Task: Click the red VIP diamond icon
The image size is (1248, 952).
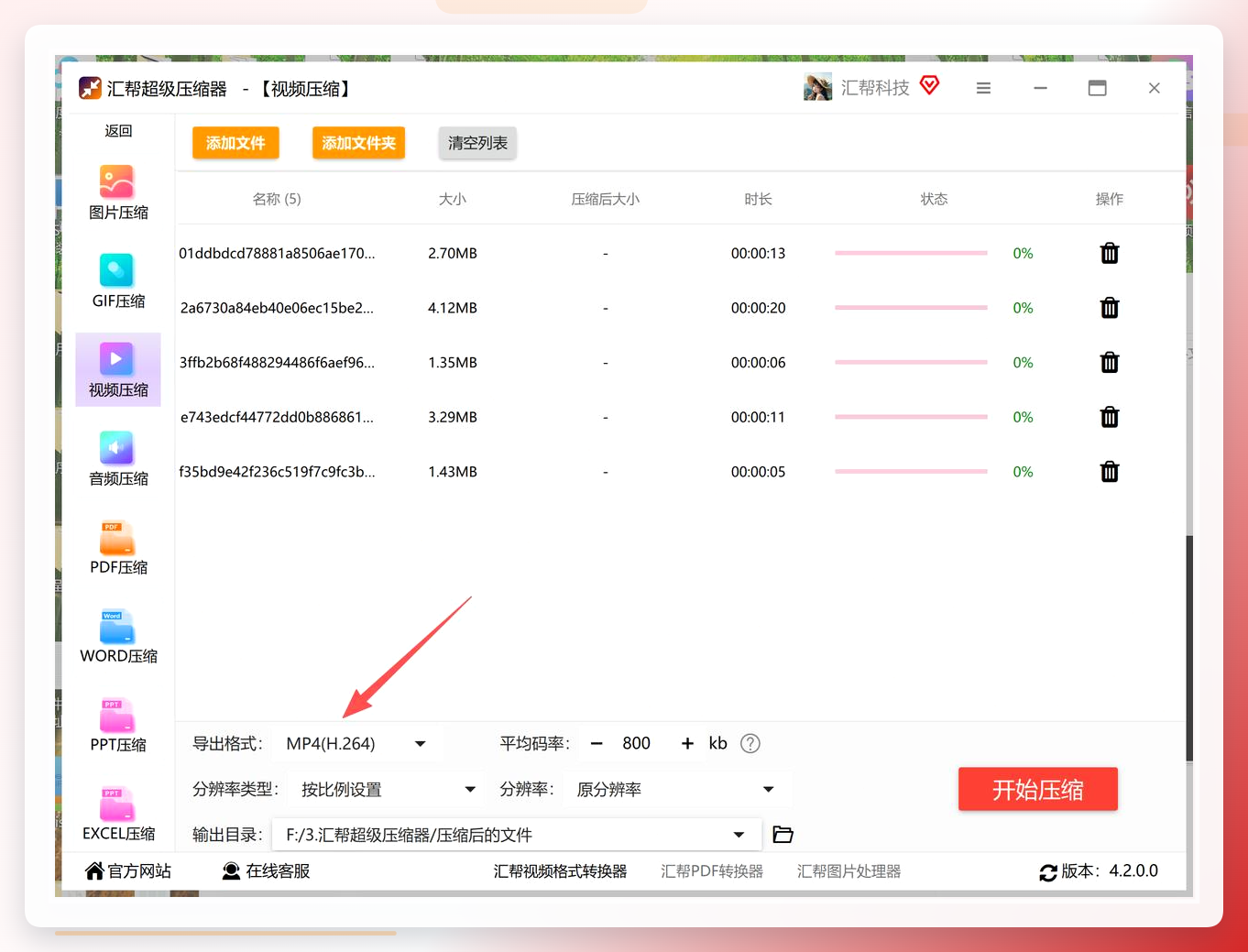Action: coord(930,85)
